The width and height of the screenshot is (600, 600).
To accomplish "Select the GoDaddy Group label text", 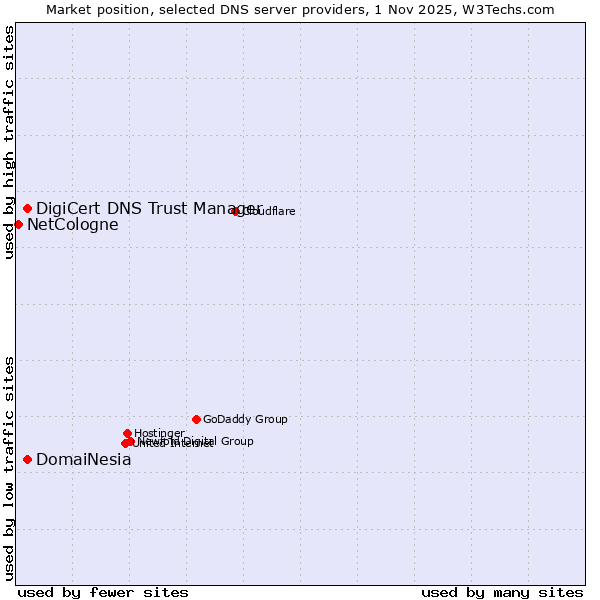I will pos(245,419).
